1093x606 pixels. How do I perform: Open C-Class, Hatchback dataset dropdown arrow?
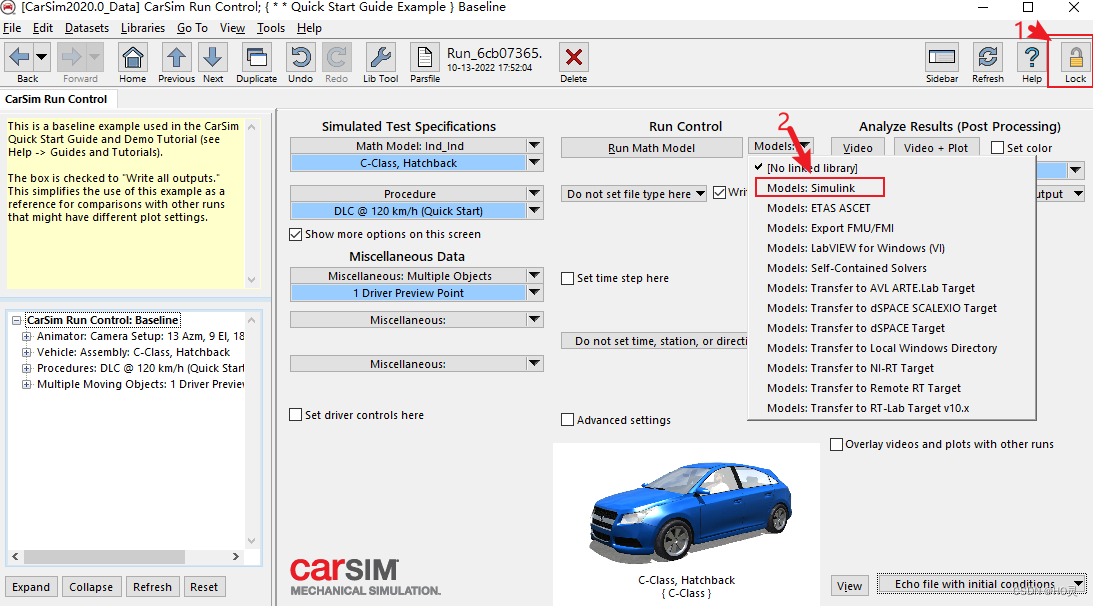[535, 162]
